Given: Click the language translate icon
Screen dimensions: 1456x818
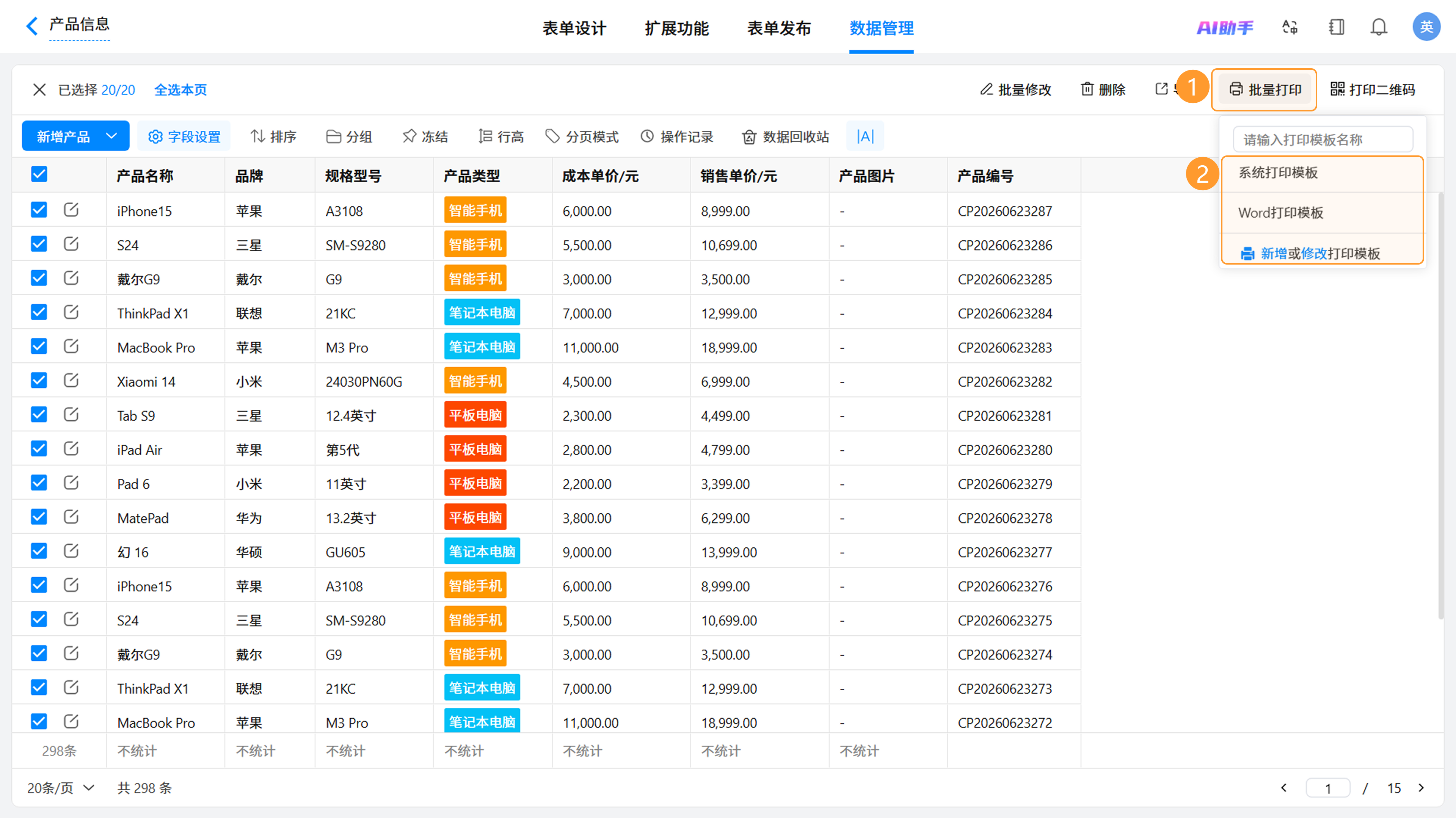Looking at the screenshot, I should 1290,27.
